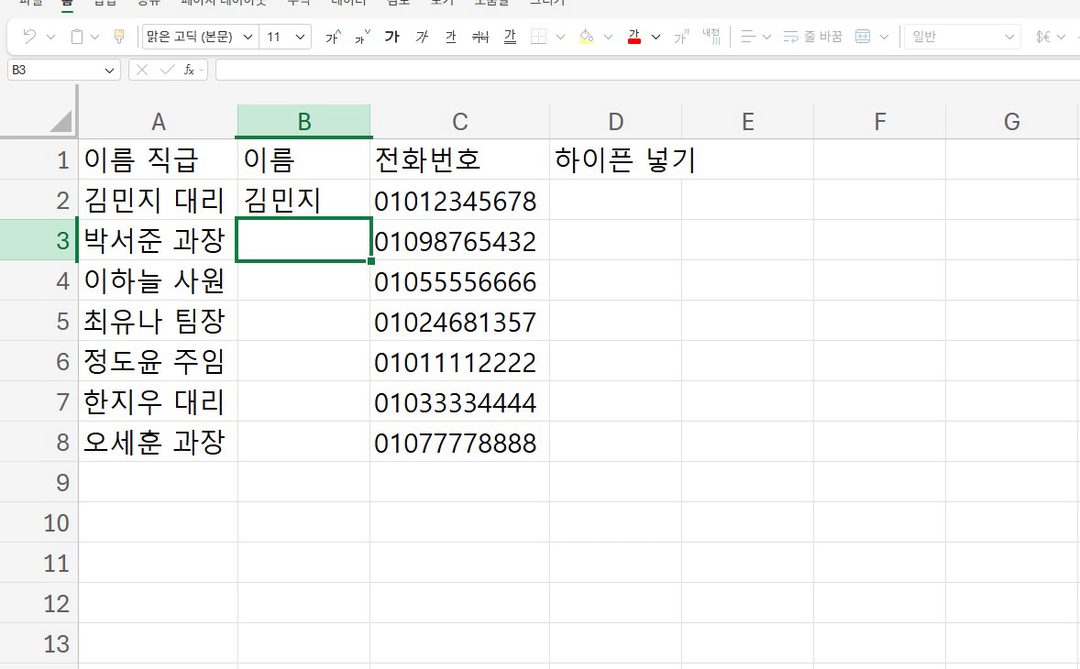Image resolution: width=1080 pixels, height=669 pixels.
Task: Select row 9 header
Action: click(x=39, y=482)
